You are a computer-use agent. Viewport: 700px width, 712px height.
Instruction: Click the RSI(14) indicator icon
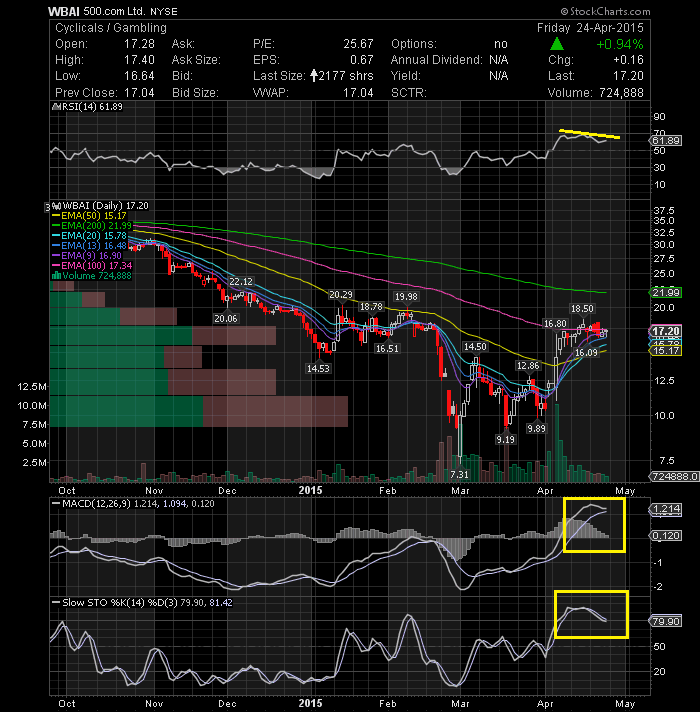tap(56, 107)
